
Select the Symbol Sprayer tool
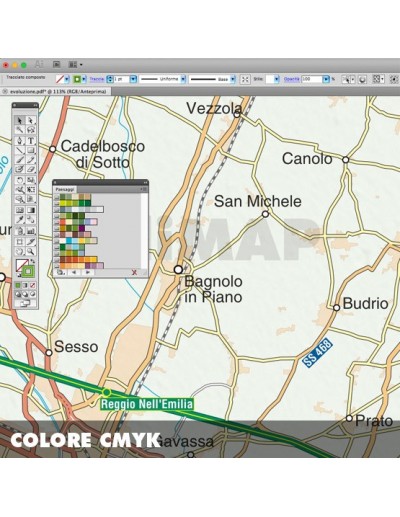tap(20, 230)
